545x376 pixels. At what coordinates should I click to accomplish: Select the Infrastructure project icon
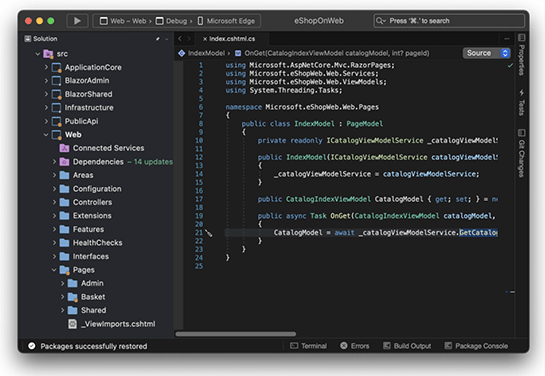[56, 108]
